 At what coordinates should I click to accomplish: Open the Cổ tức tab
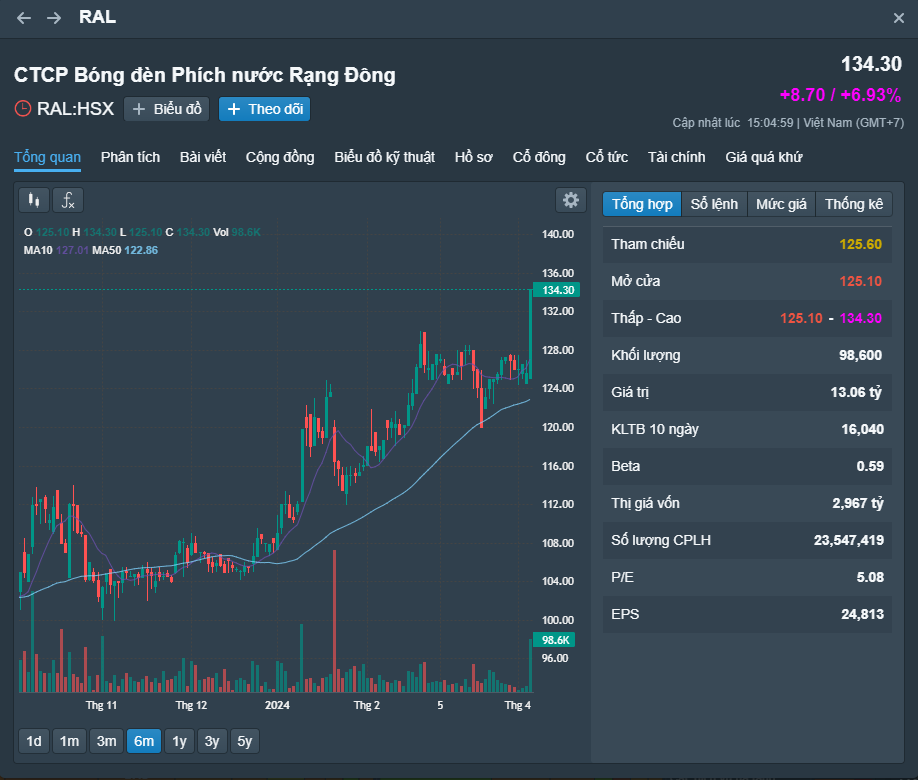[x=606, y=157]
